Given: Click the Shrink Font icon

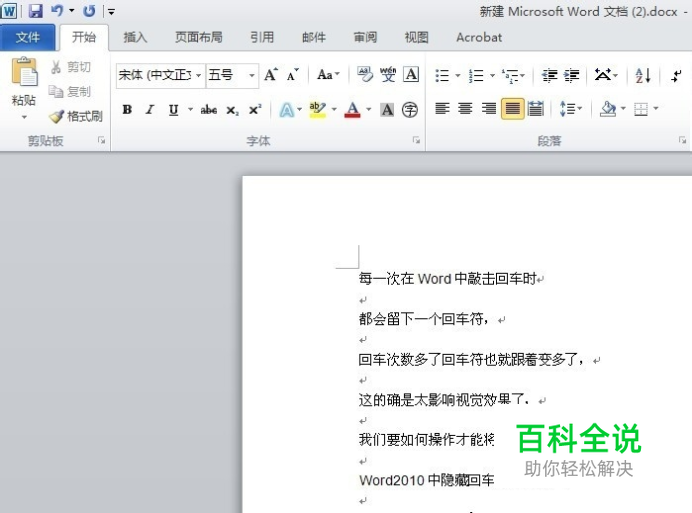Looking at the screenshot, I should coord(293,75).
